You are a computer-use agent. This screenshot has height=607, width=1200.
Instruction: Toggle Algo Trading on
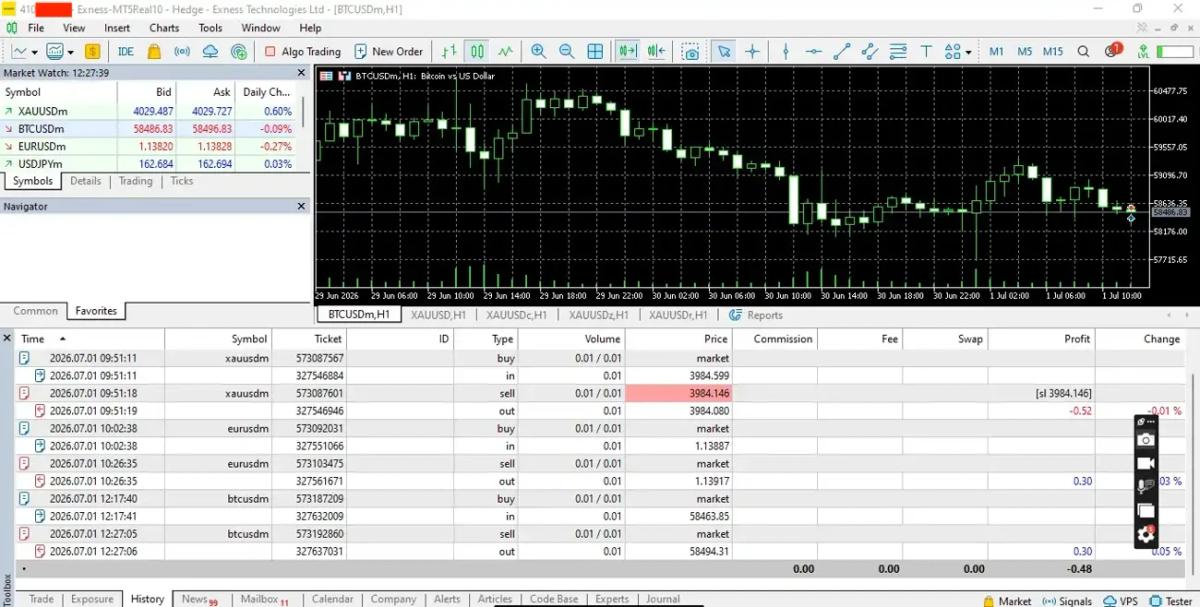point(303,51)
